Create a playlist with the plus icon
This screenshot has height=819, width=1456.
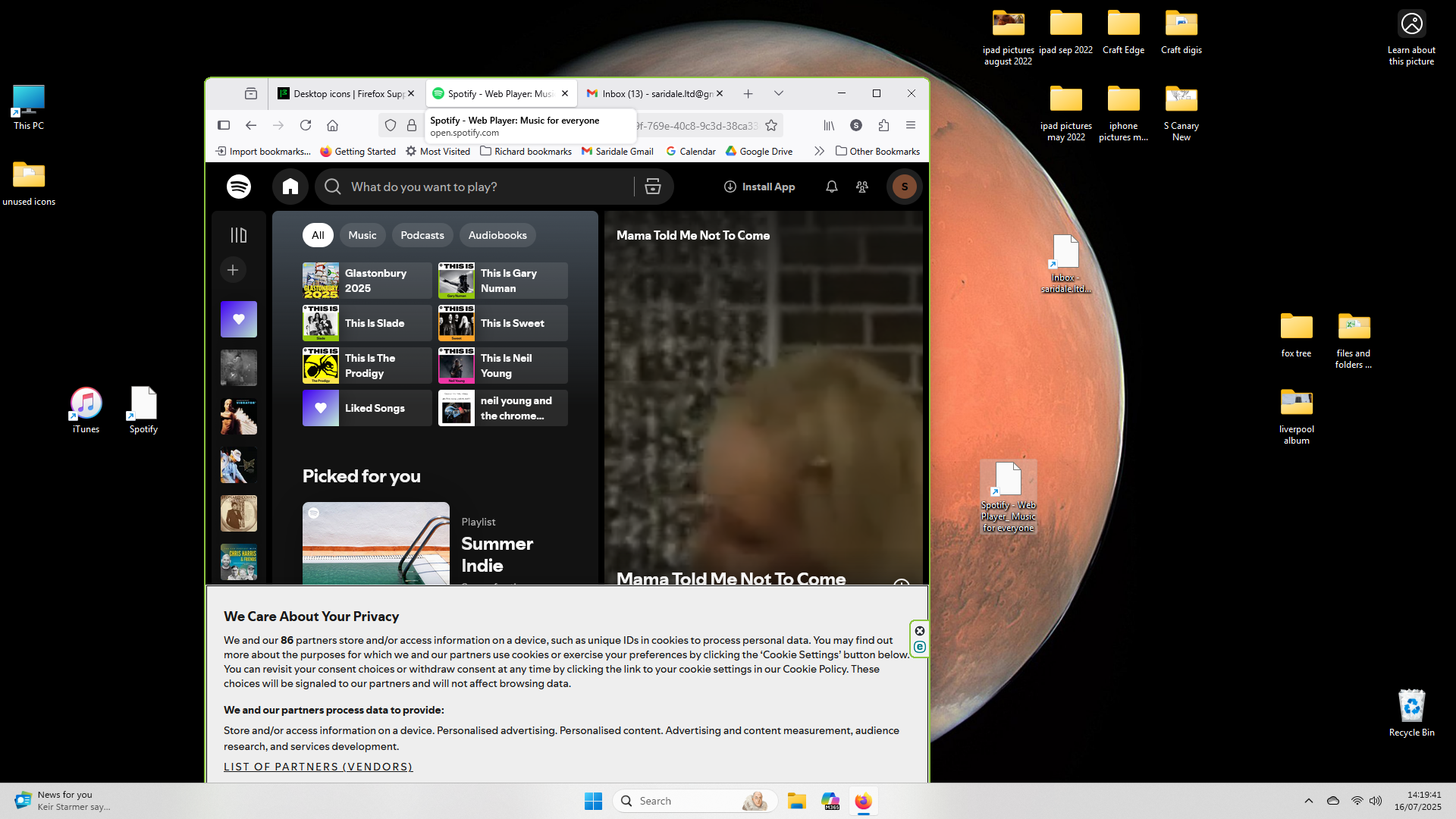coord(233,270)
